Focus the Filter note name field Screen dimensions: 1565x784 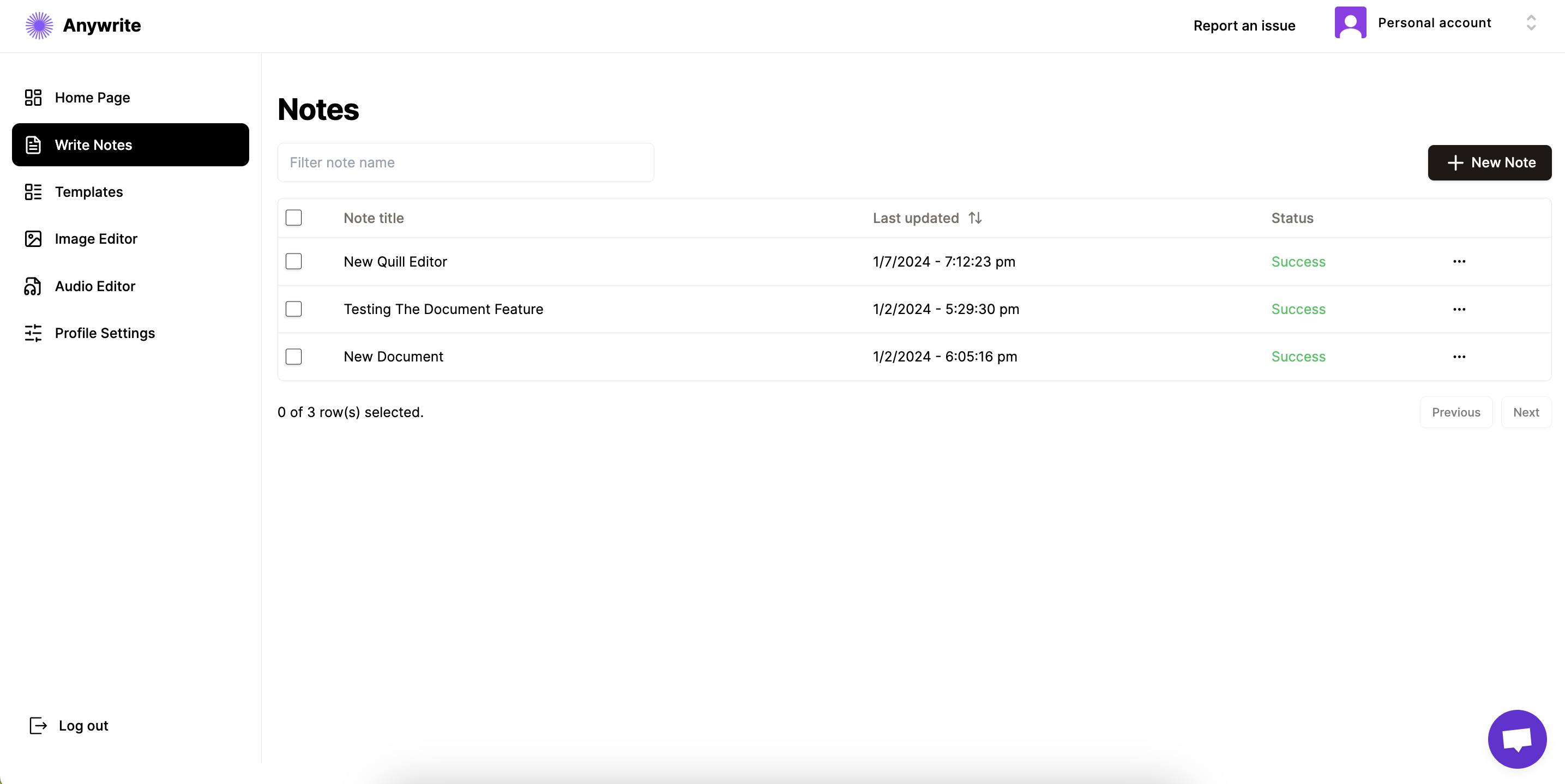465,162
